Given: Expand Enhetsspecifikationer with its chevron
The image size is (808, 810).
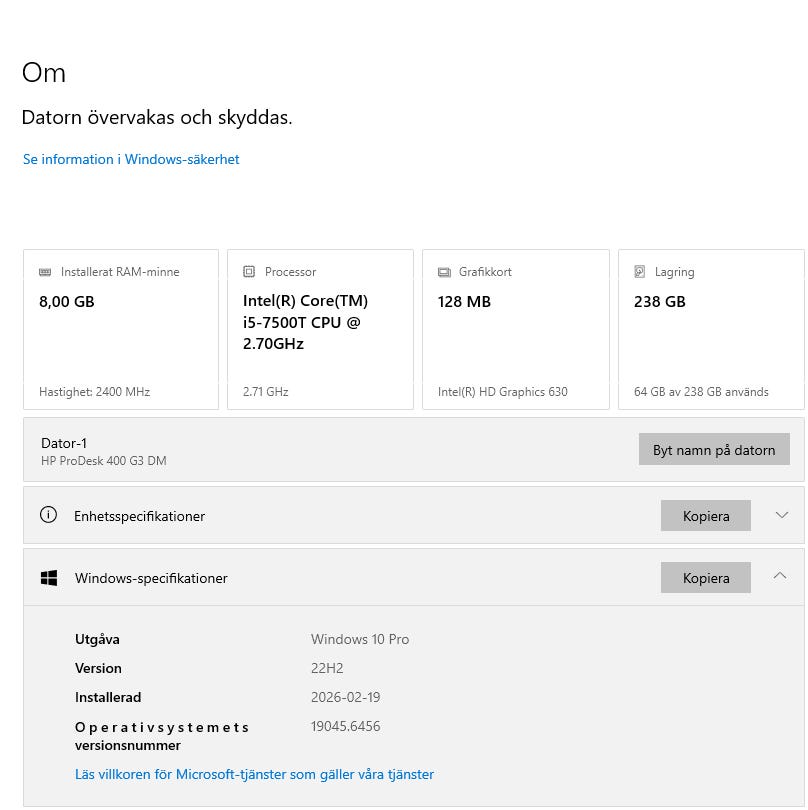Looking at the screenshot, I should tap(782, 516).
